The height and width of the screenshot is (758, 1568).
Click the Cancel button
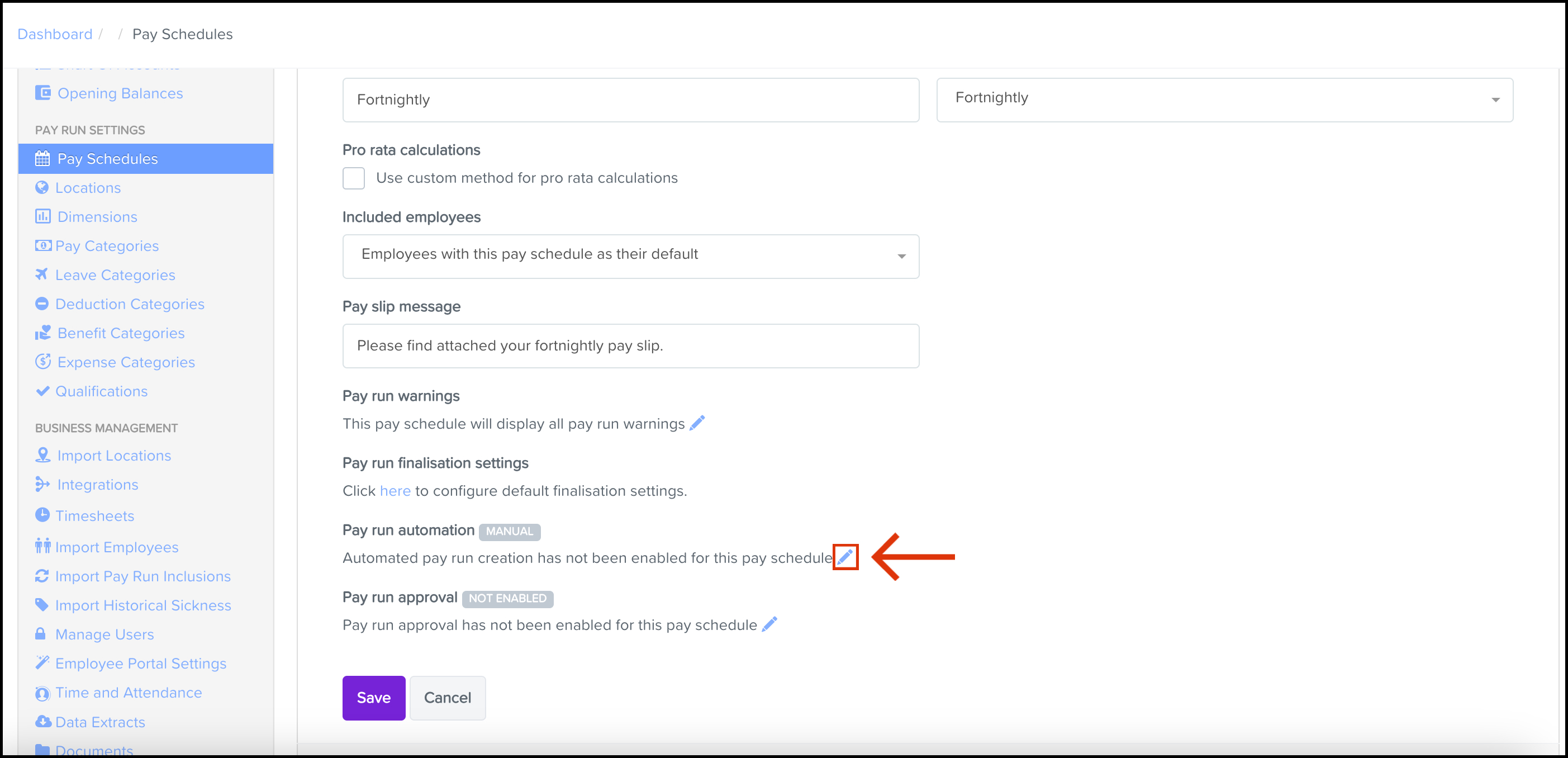[448, 698]
